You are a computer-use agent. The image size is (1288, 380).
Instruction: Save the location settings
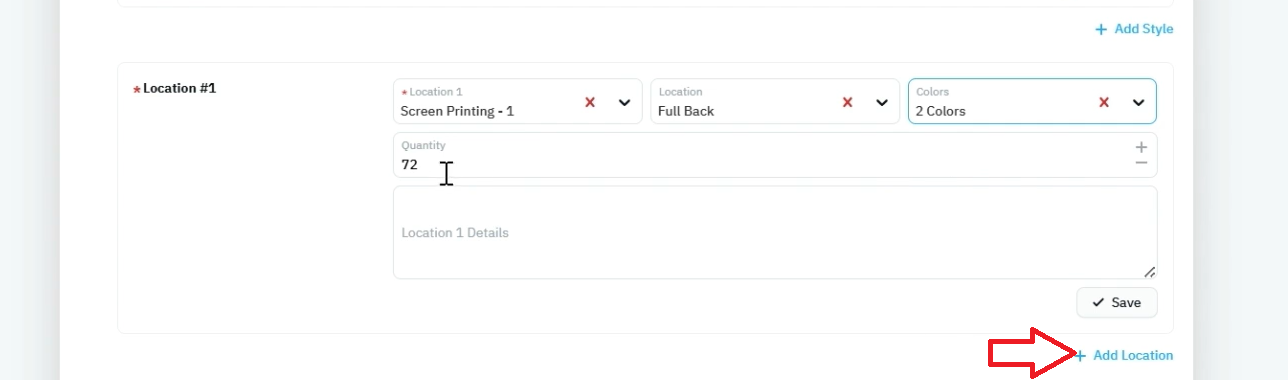(x=1117, y=302)
